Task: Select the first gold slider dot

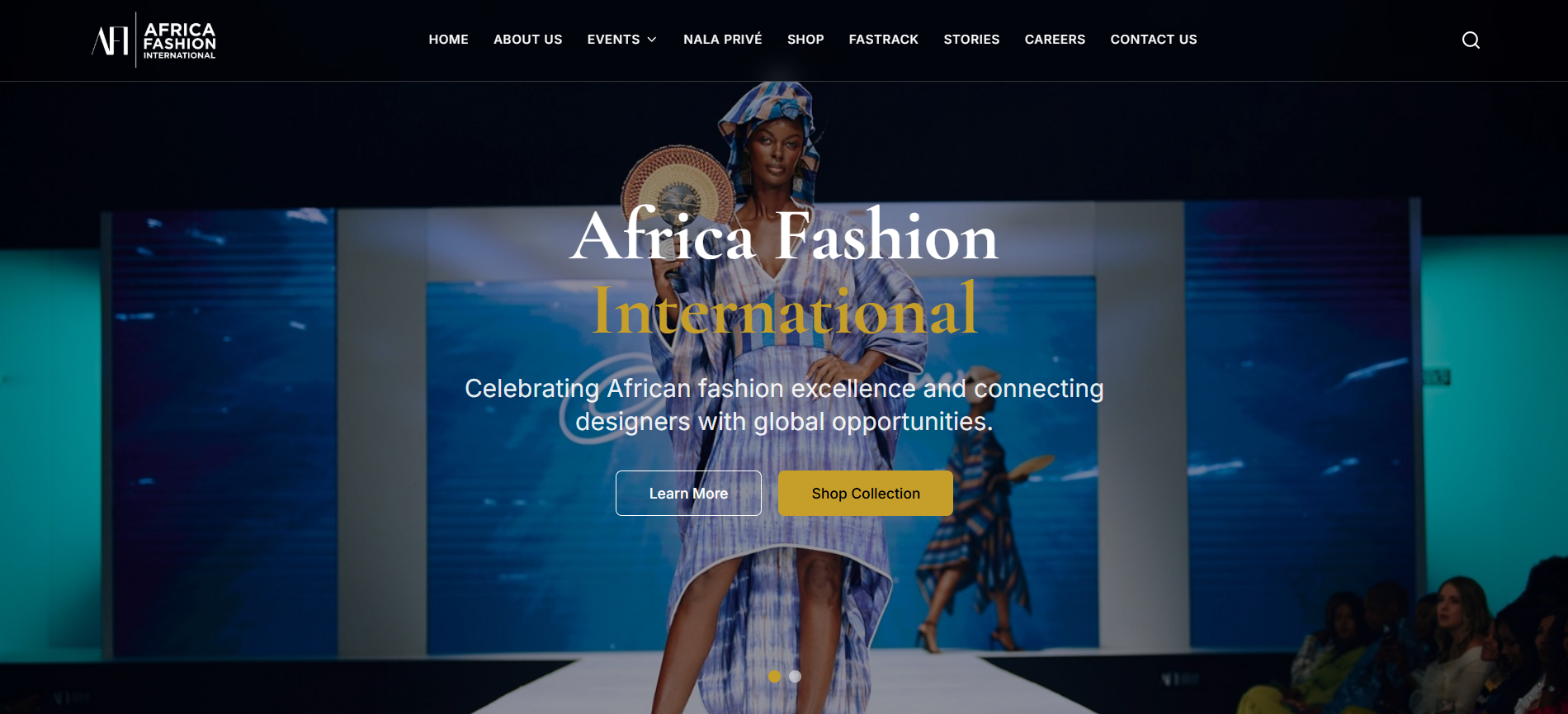Action: 774,676
